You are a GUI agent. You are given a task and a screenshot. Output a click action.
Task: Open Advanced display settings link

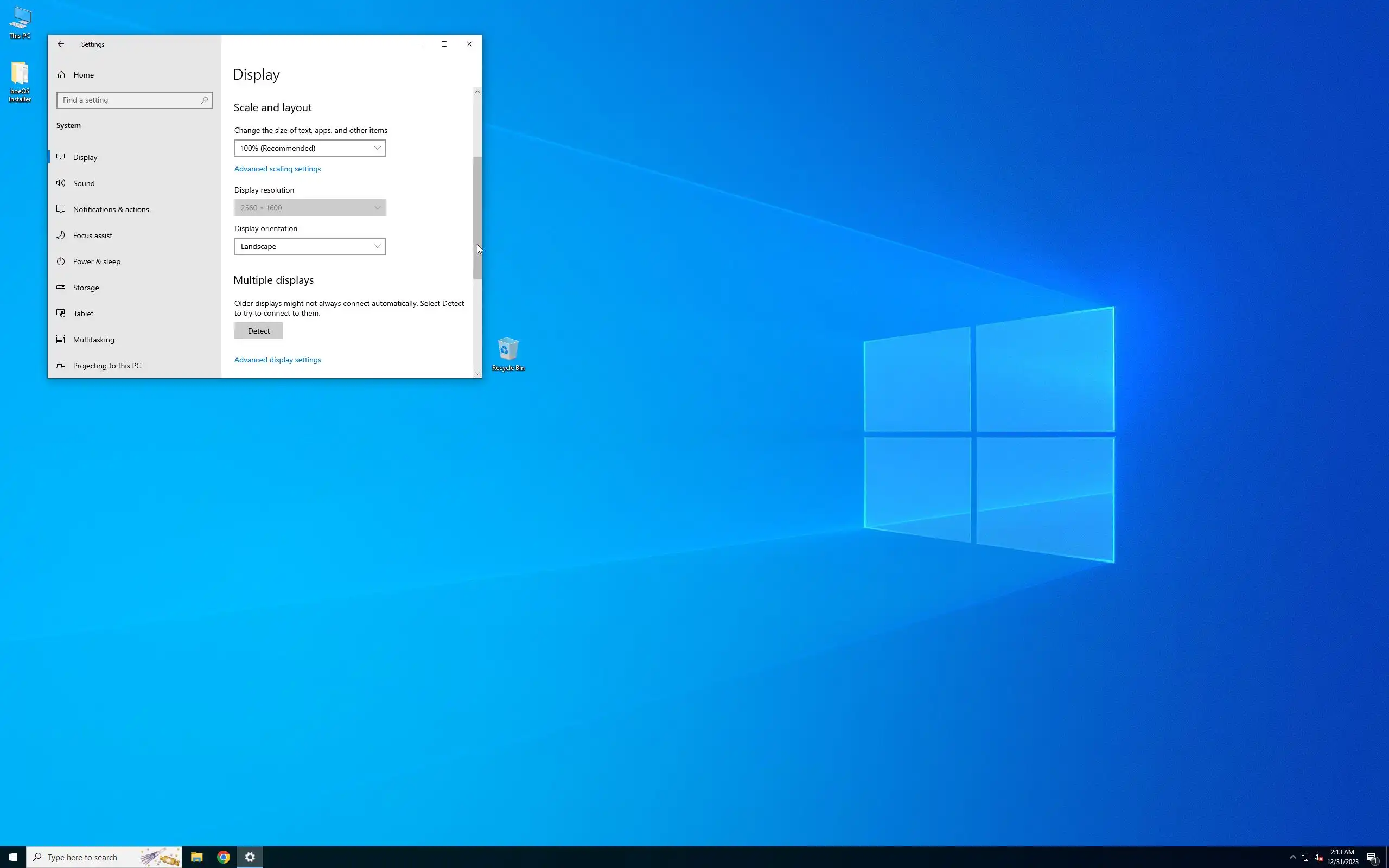coord(277,360)
